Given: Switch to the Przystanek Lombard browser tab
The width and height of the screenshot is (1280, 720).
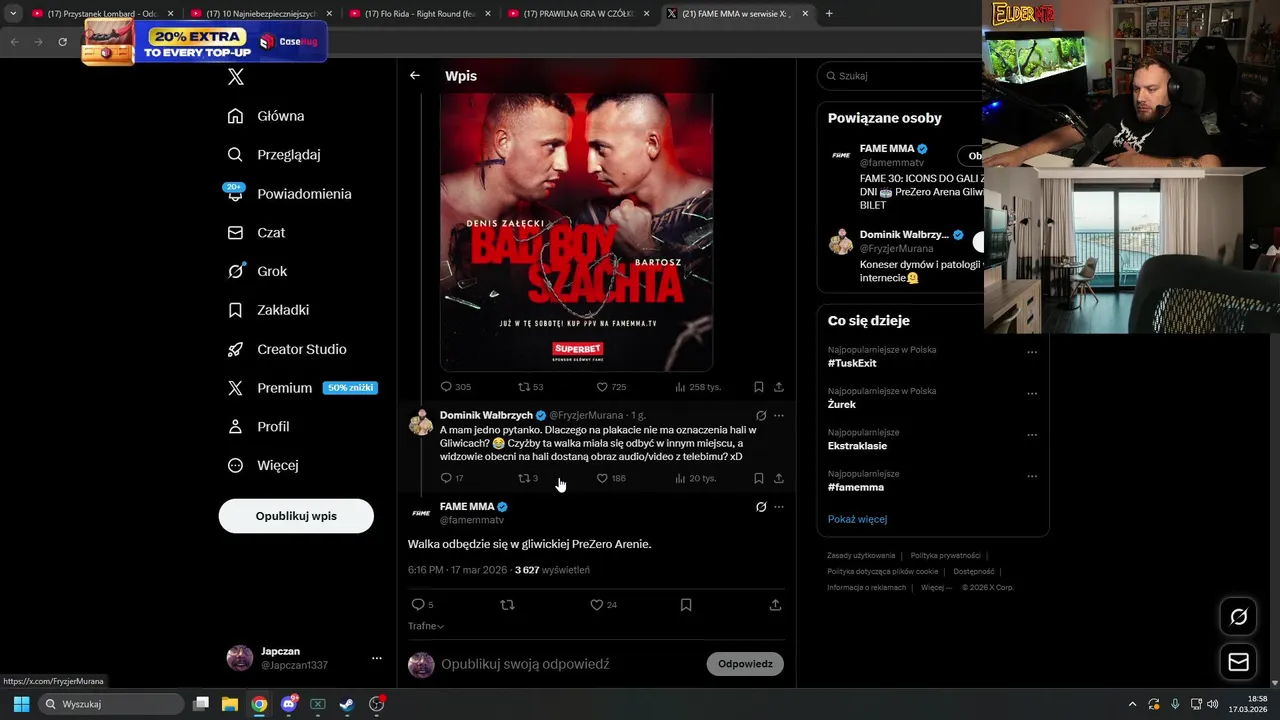Looking at the screenshot, I should tap(103, 14).
